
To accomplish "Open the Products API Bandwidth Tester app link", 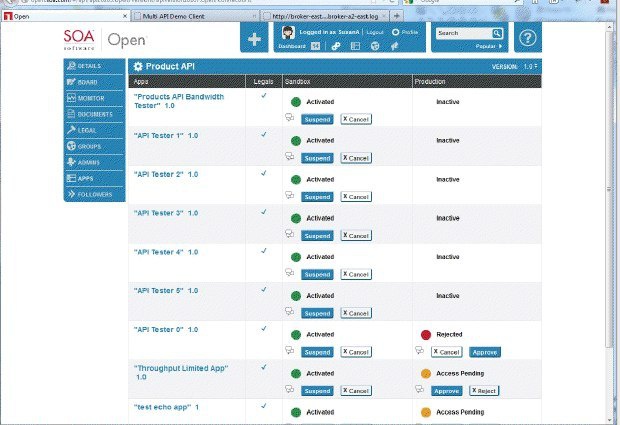I will tap(179, 101).
